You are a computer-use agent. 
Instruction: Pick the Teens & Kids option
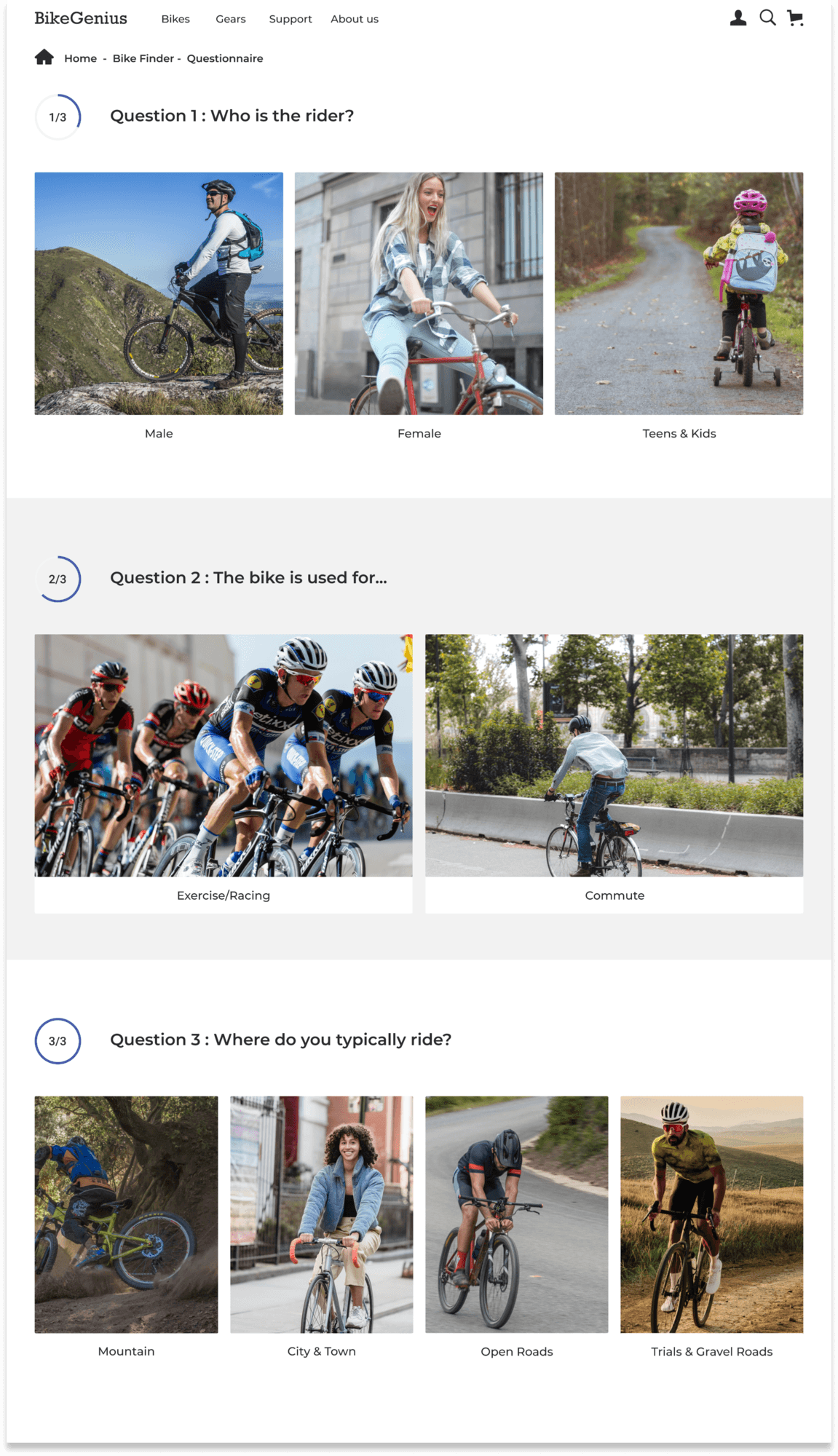[679, 293]
